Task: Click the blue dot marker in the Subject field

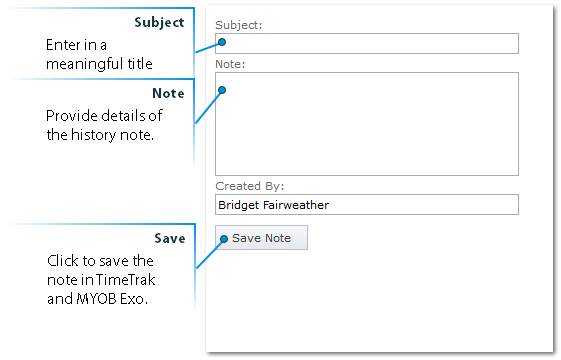Action: pyautogui.click(x=222, y=42)
